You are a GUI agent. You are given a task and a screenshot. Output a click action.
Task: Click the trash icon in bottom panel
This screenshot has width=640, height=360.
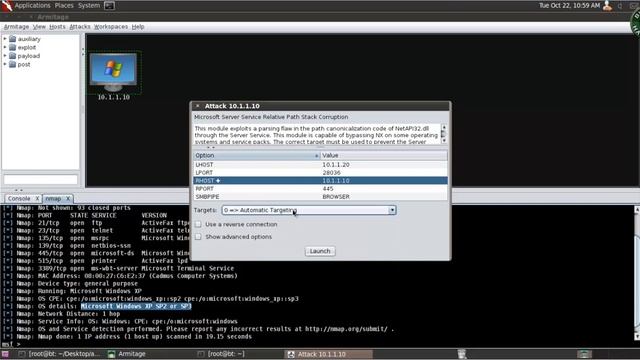(x=462, y=354)
